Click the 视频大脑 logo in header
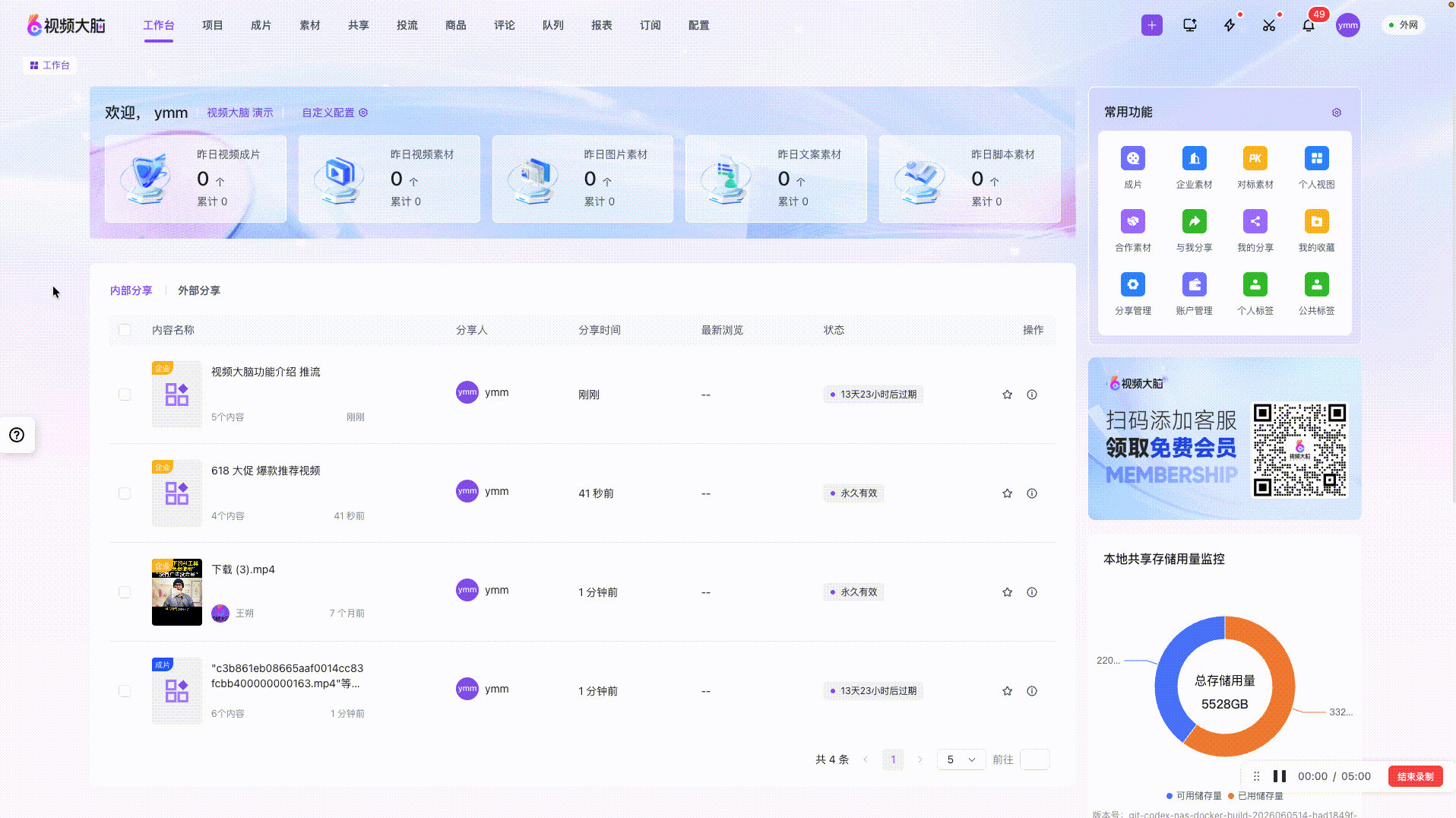Image resolution: width=1456 pixels, height=818 pixels. click(66, 25)
